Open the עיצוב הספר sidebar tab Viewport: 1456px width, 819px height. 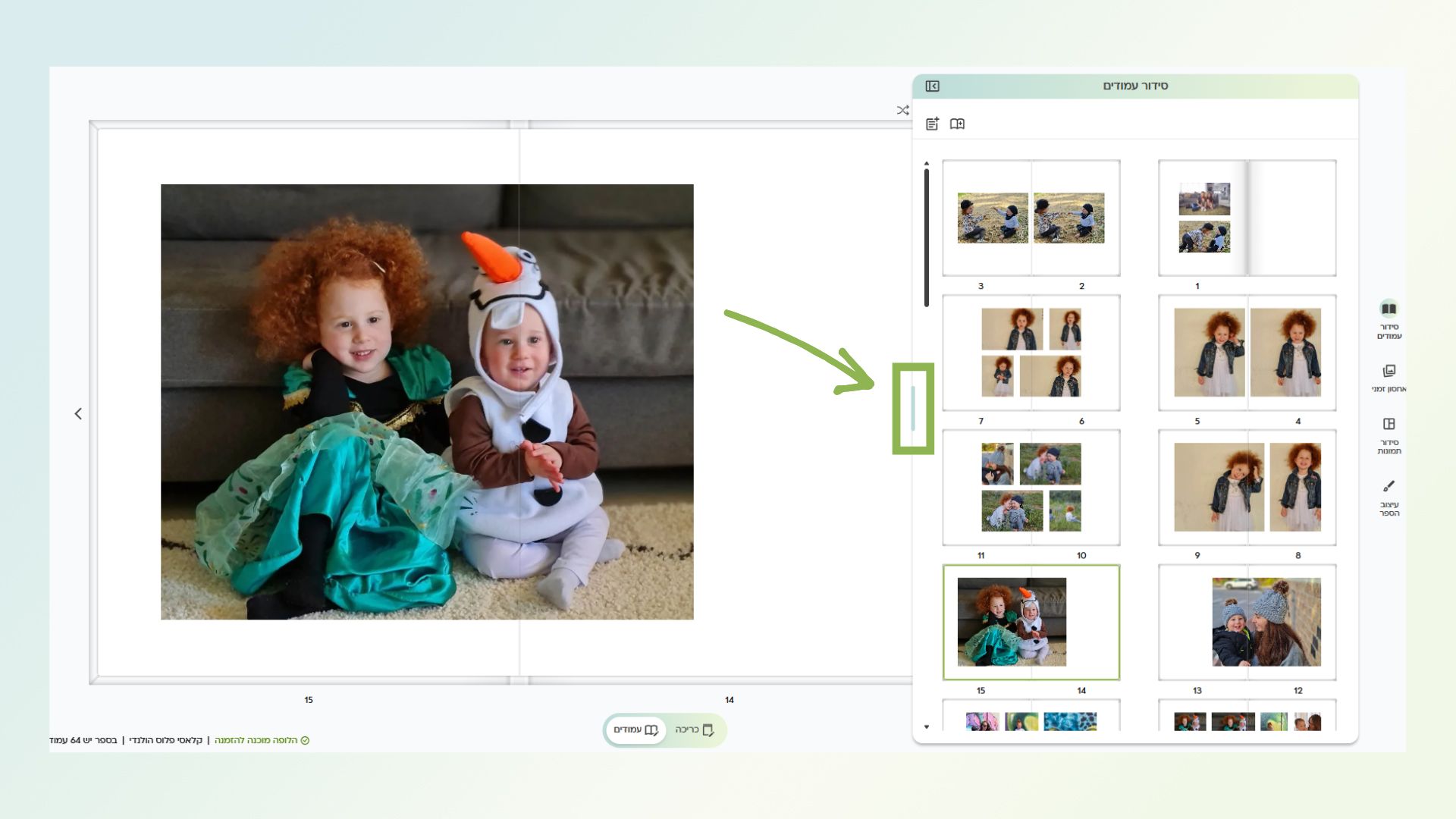(x=1389, y=498)
